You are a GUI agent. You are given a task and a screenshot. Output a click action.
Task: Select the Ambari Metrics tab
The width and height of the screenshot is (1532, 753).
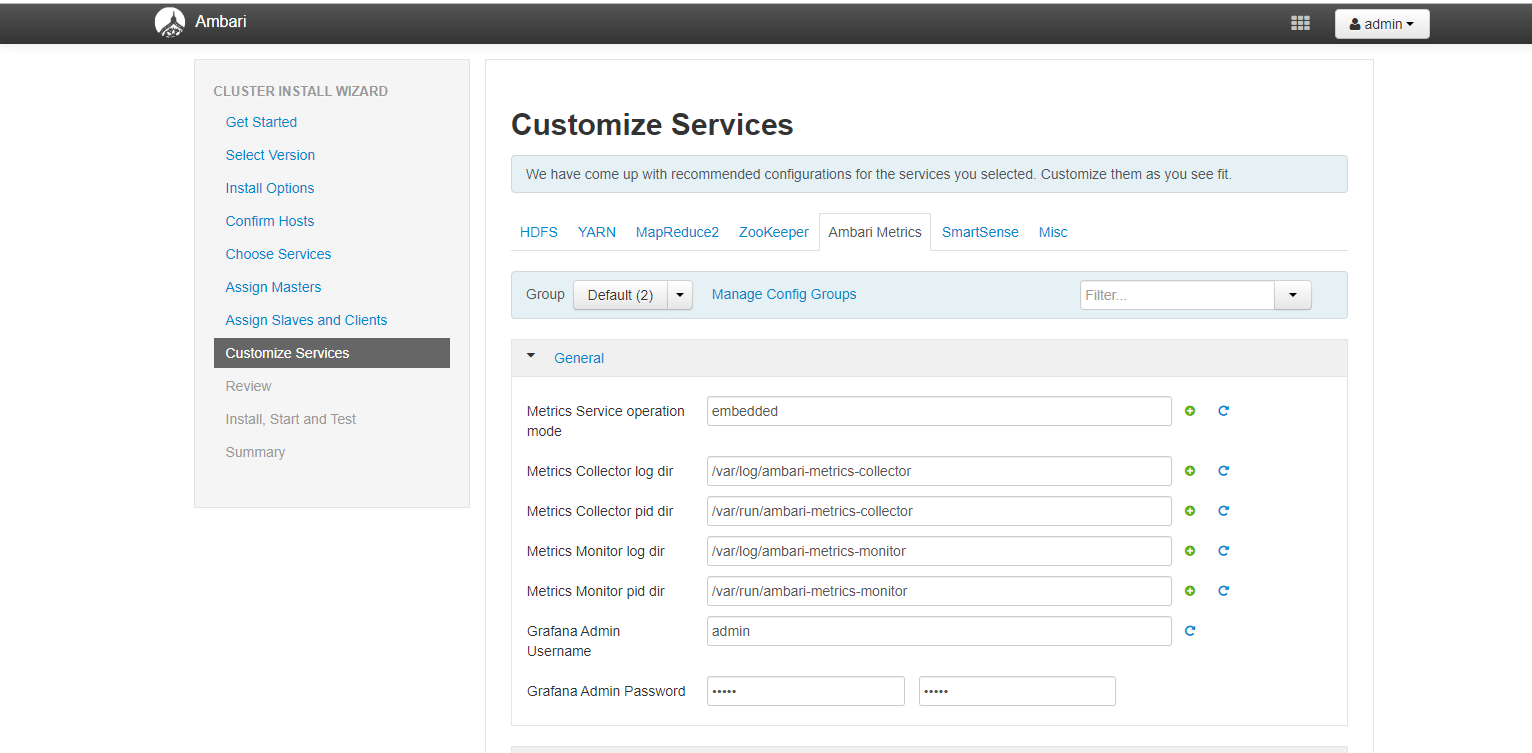pos(875,232)
